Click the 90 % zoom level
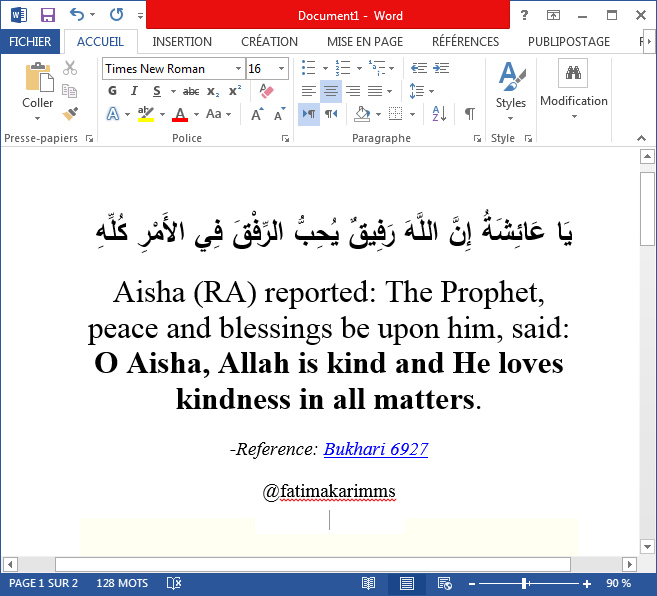The image size is (657, 596). point(618,583)
